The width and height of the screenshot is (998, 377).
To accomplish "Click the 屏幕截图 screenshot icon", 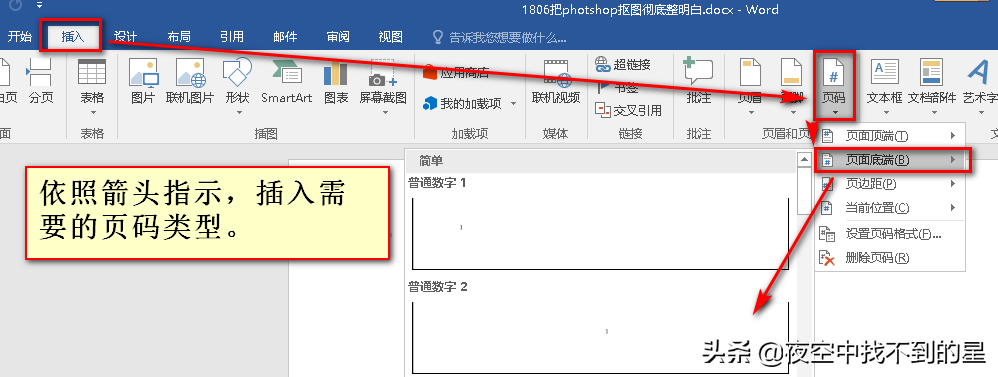I will coord(383,73).
